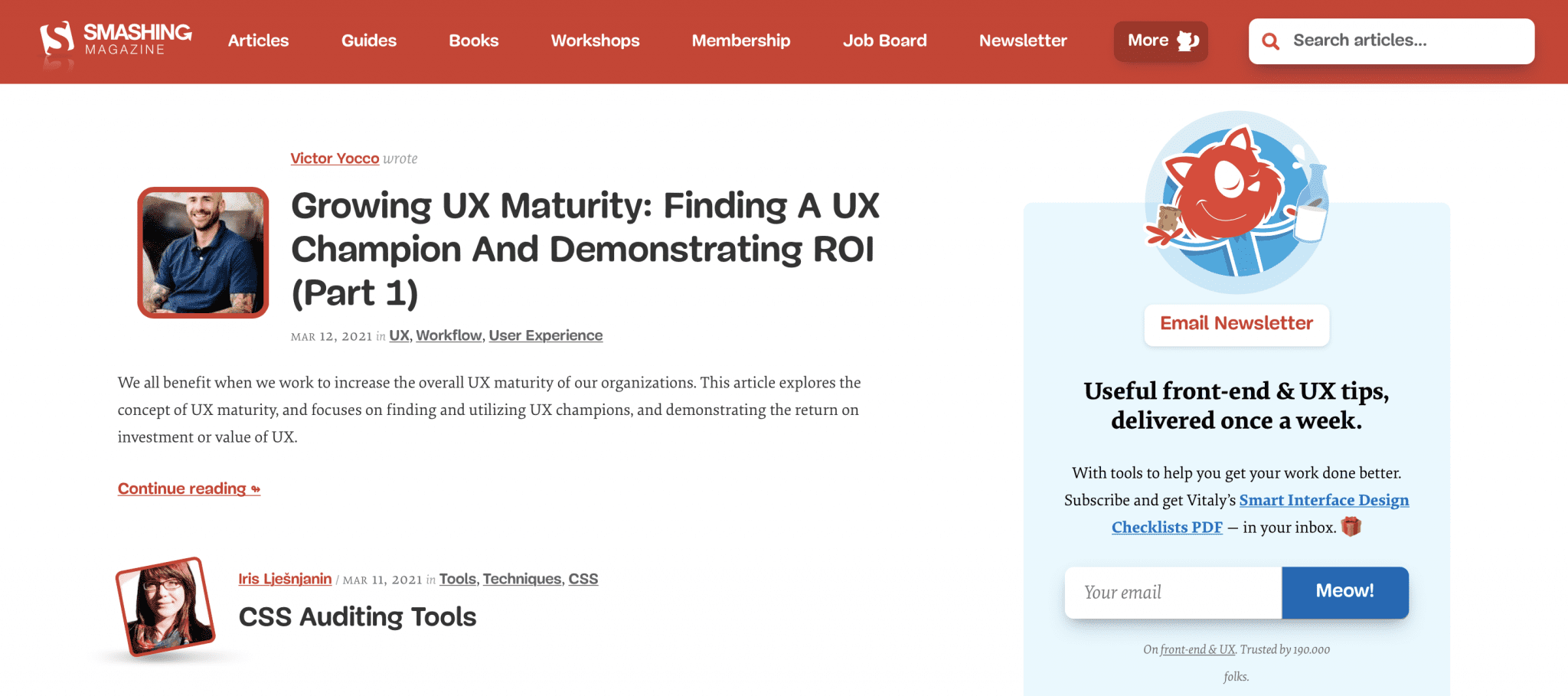The image size is (1568, 696).
Task: Navigate to Workshops
Action: click(595, 41)
